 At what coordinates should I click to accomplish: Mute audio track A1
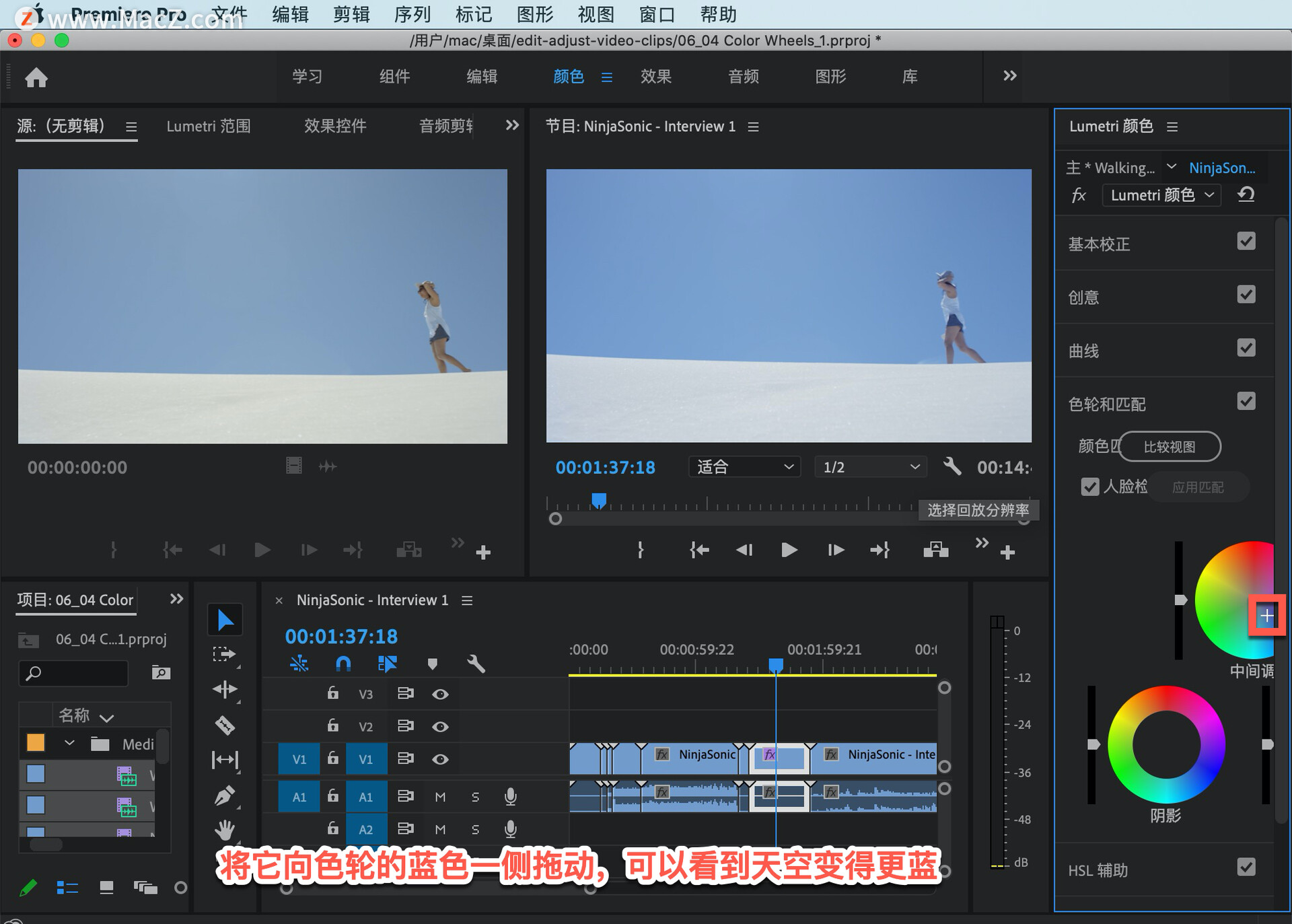pyautogui.click(x=440, y=797)
